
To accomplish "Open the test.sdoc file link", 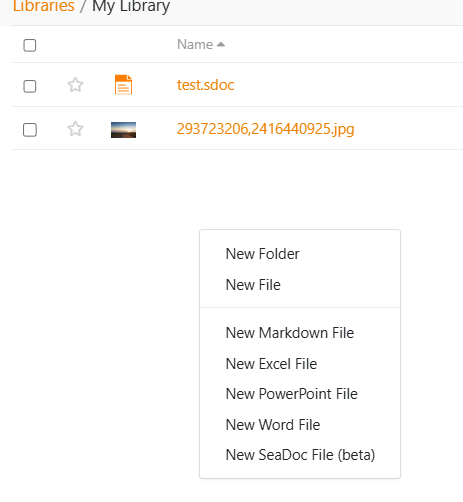I will point(205,85).
